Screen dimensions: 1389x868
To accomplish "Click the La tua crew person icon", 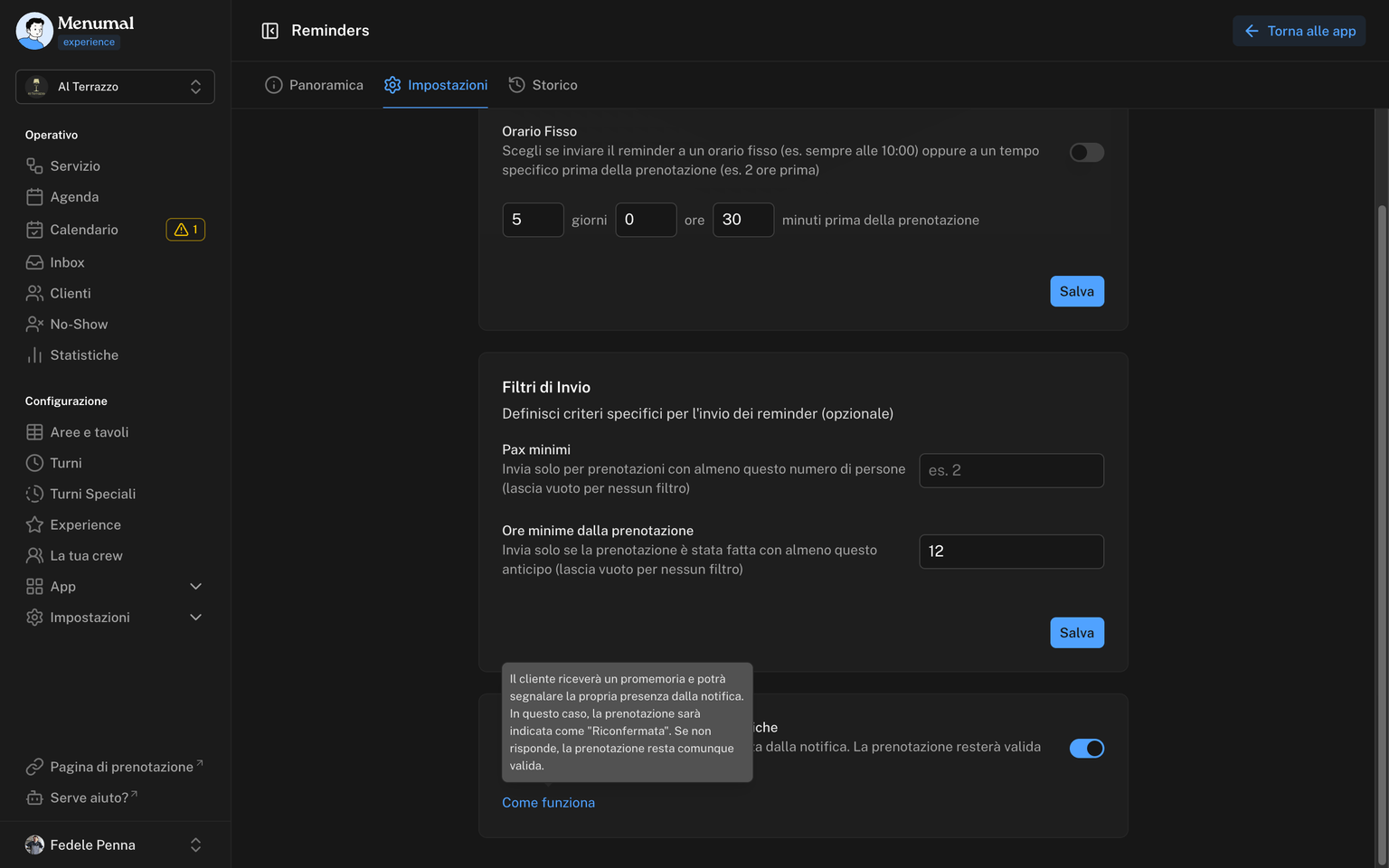I will (34, 555).
